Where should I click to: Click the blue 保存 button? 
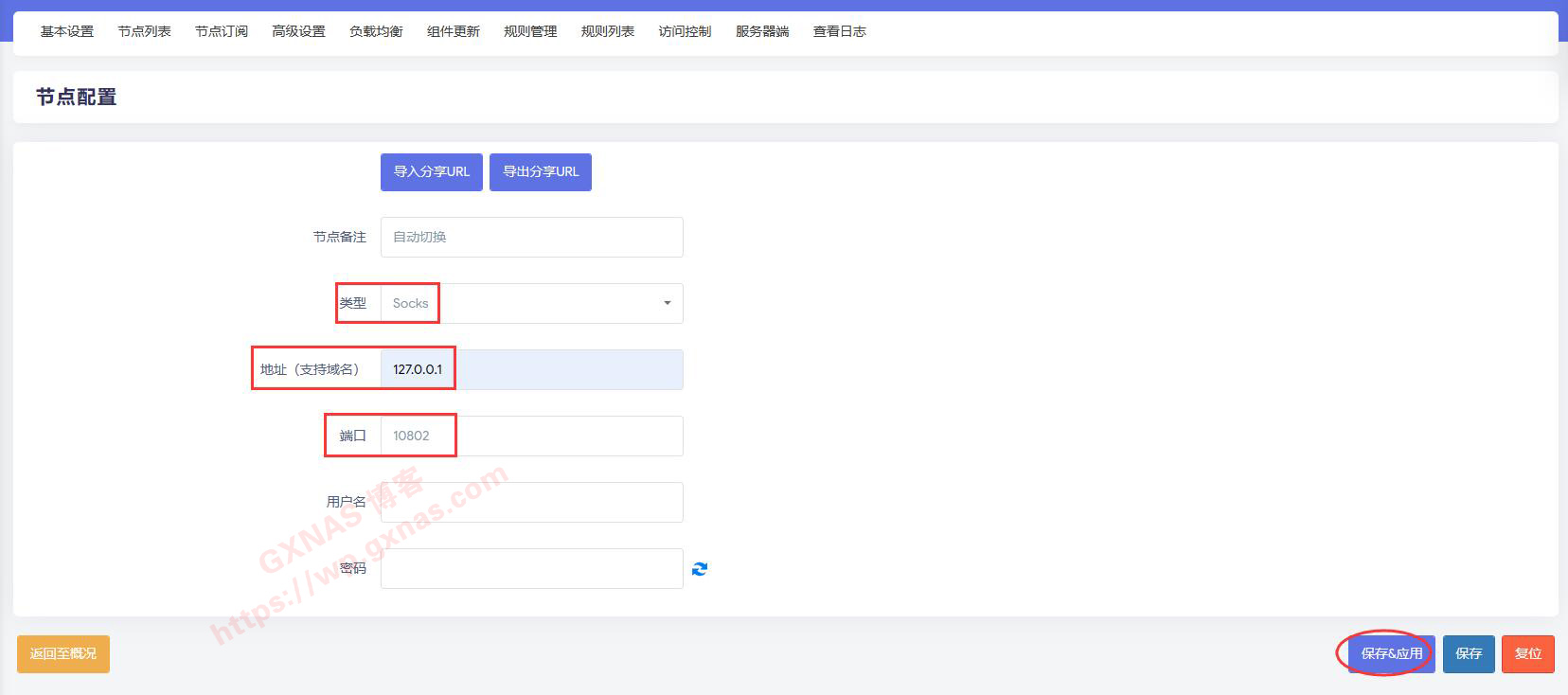(x=1469, y=653)
